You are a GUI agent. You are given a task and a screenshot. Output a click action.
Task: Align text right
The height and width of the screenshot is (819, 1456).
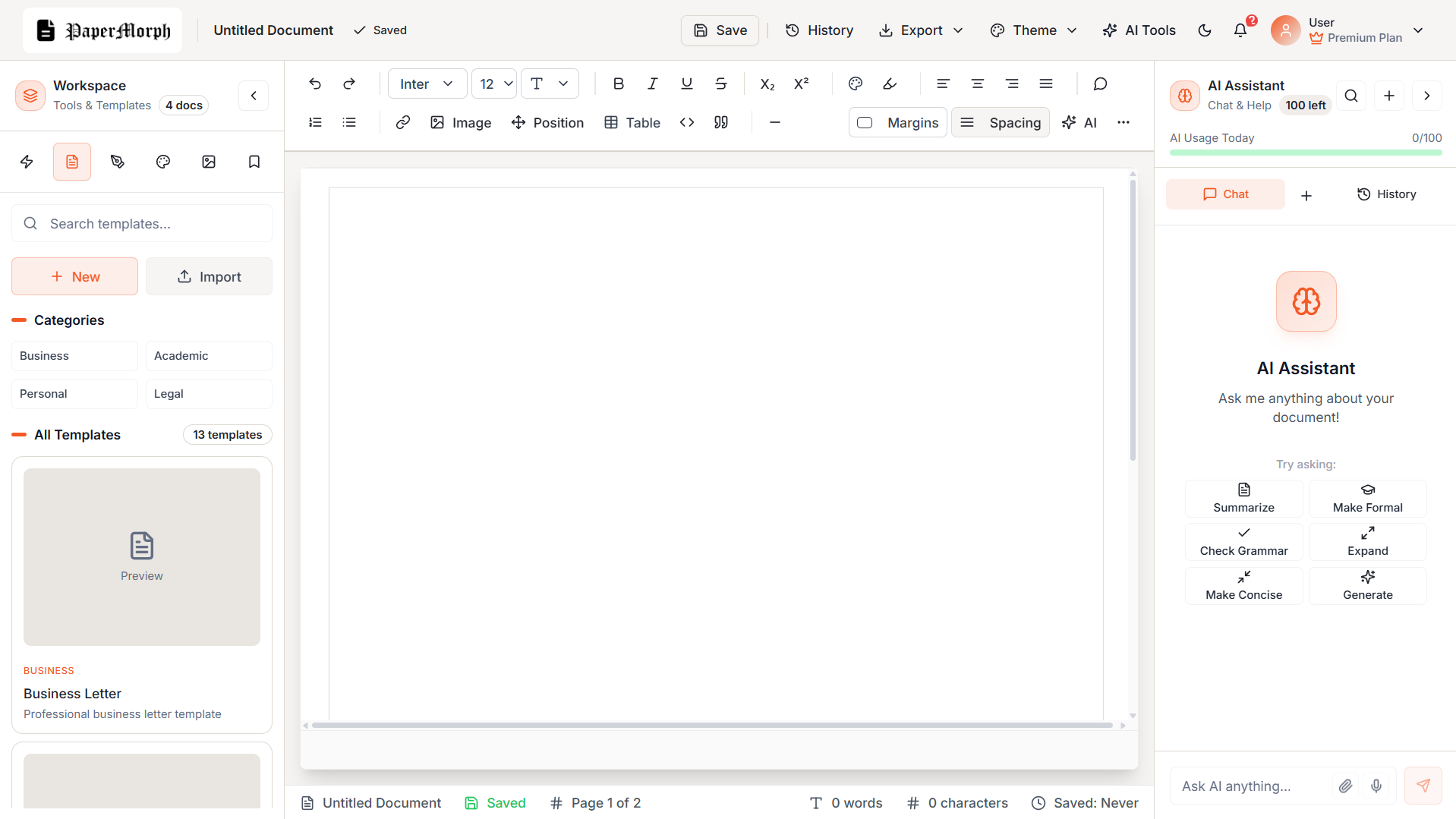(1012, 83)
